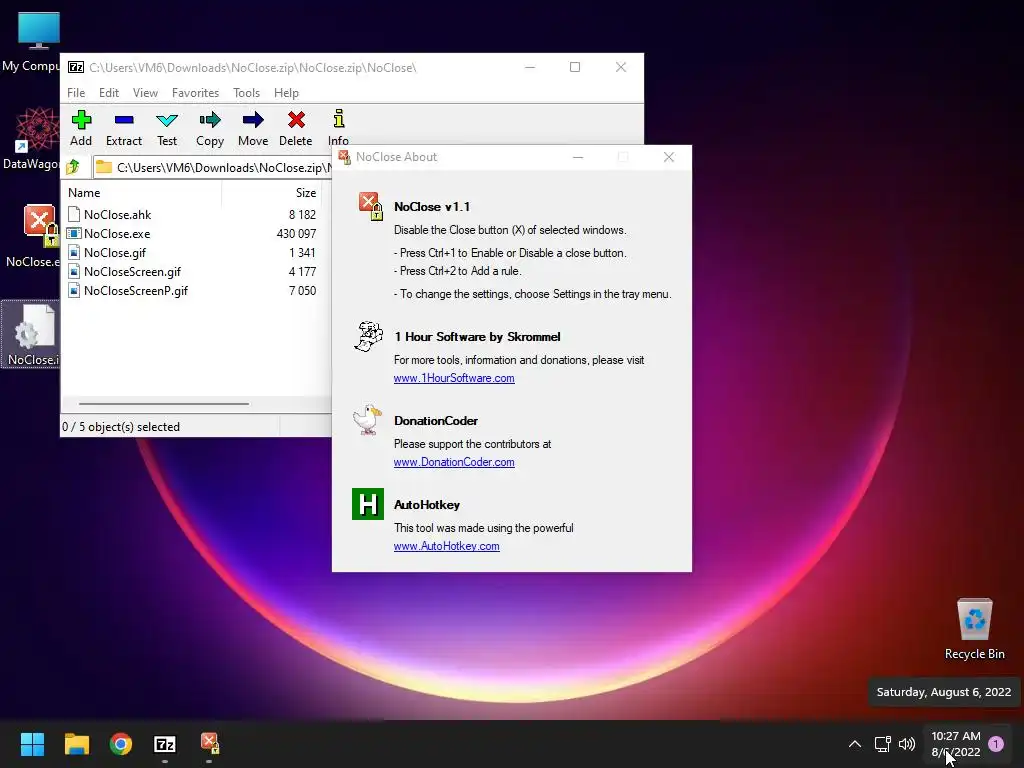Click the NoClose taskbar icon
The width and height of the screenshot is (1024, 768).
(209, 744)
